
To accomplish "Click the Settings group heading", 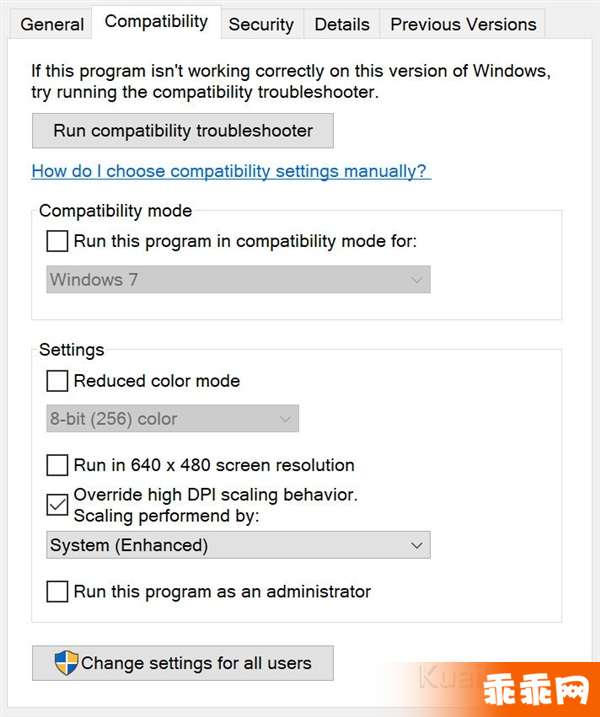I will pyautogui.click(x=72, y=350).
